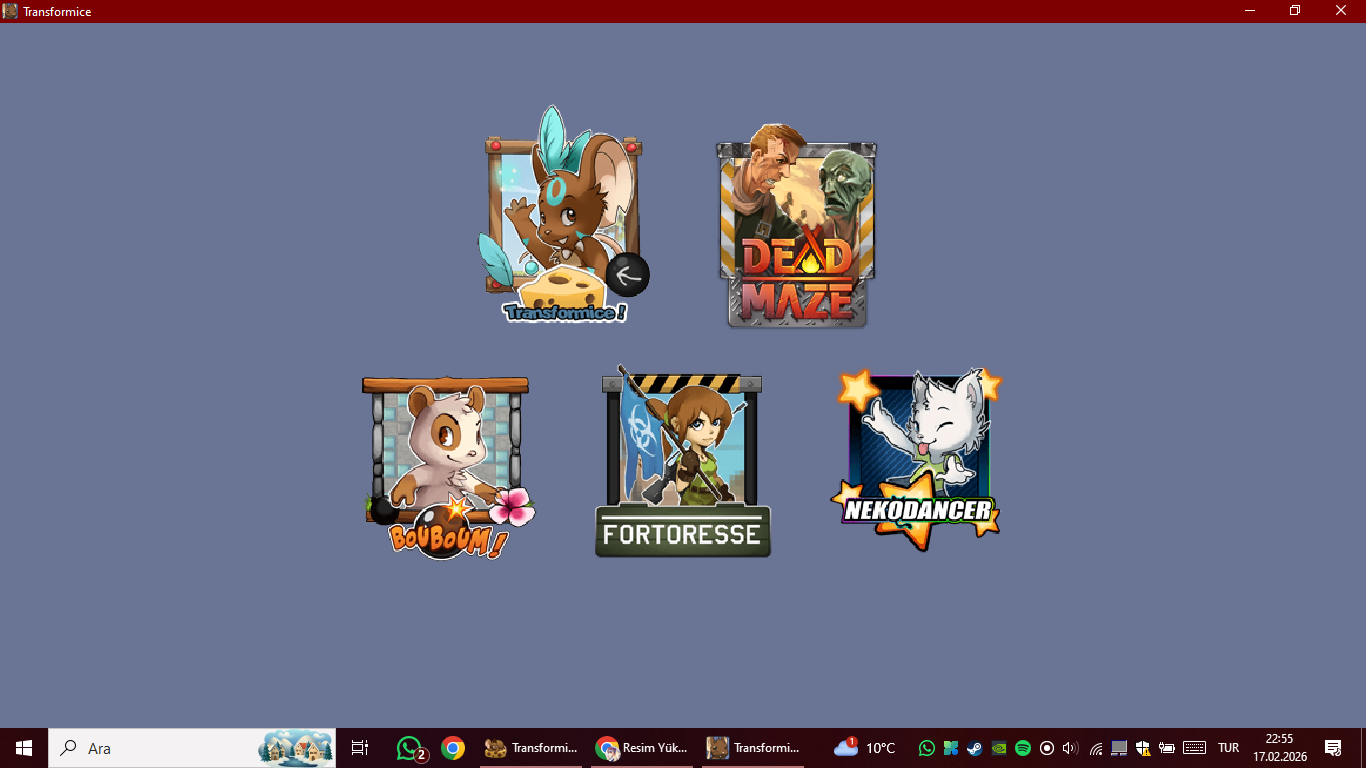The width and height of the screenshot is (1366, 768).
Task: Select the Bouboum game icon
Action: (448, 467)
